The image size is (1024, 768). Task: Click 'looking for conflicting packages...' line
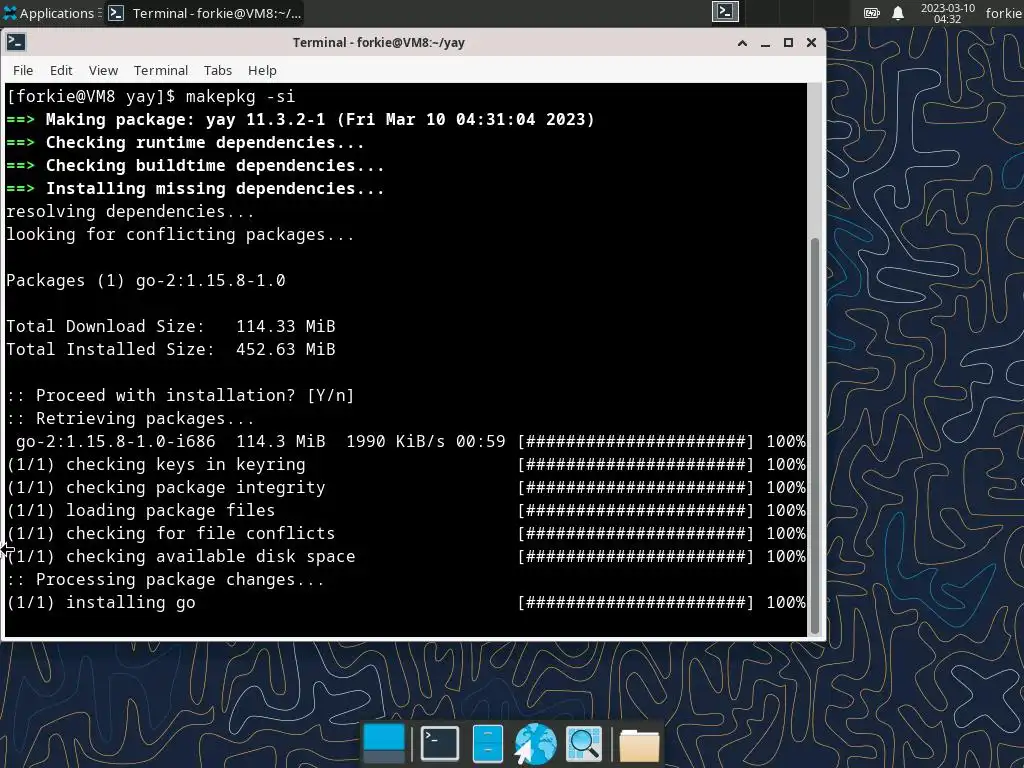(180, 234)
